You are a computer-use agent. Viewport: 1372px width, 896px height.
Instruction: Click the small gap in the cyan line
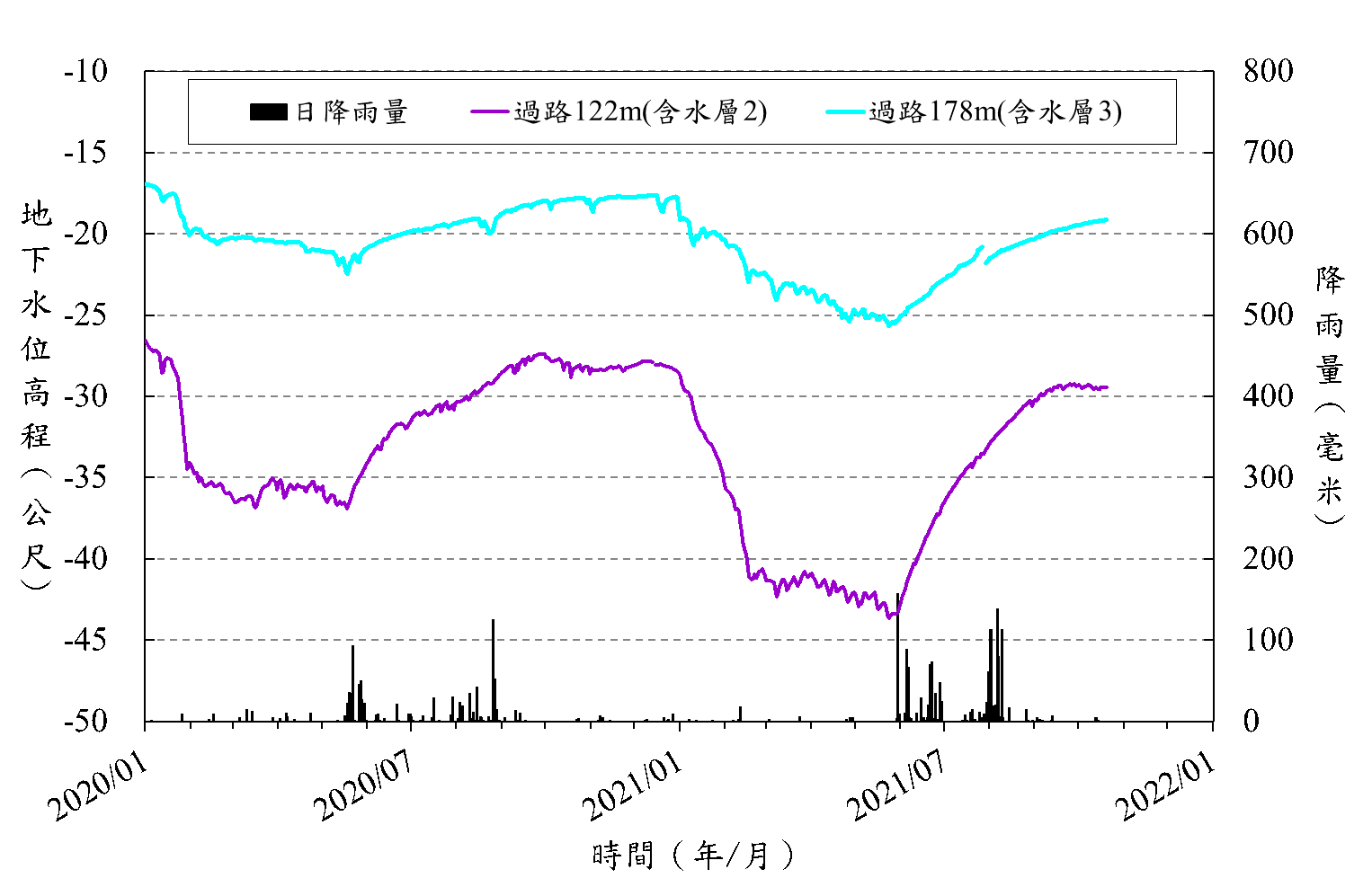[984, 254]
